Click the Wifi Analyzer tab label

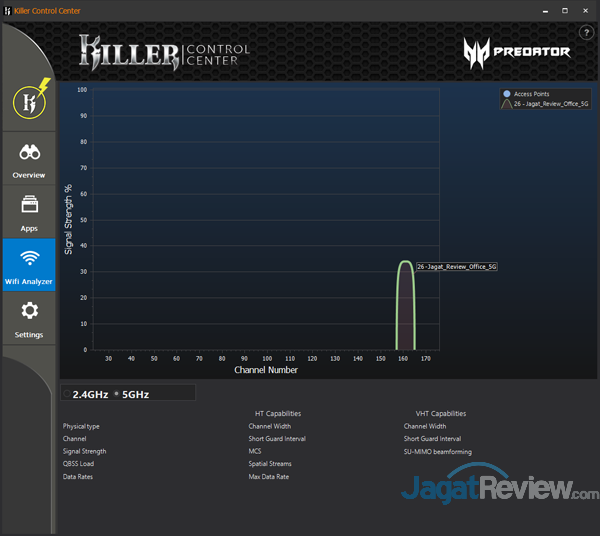tap(29, 282)
